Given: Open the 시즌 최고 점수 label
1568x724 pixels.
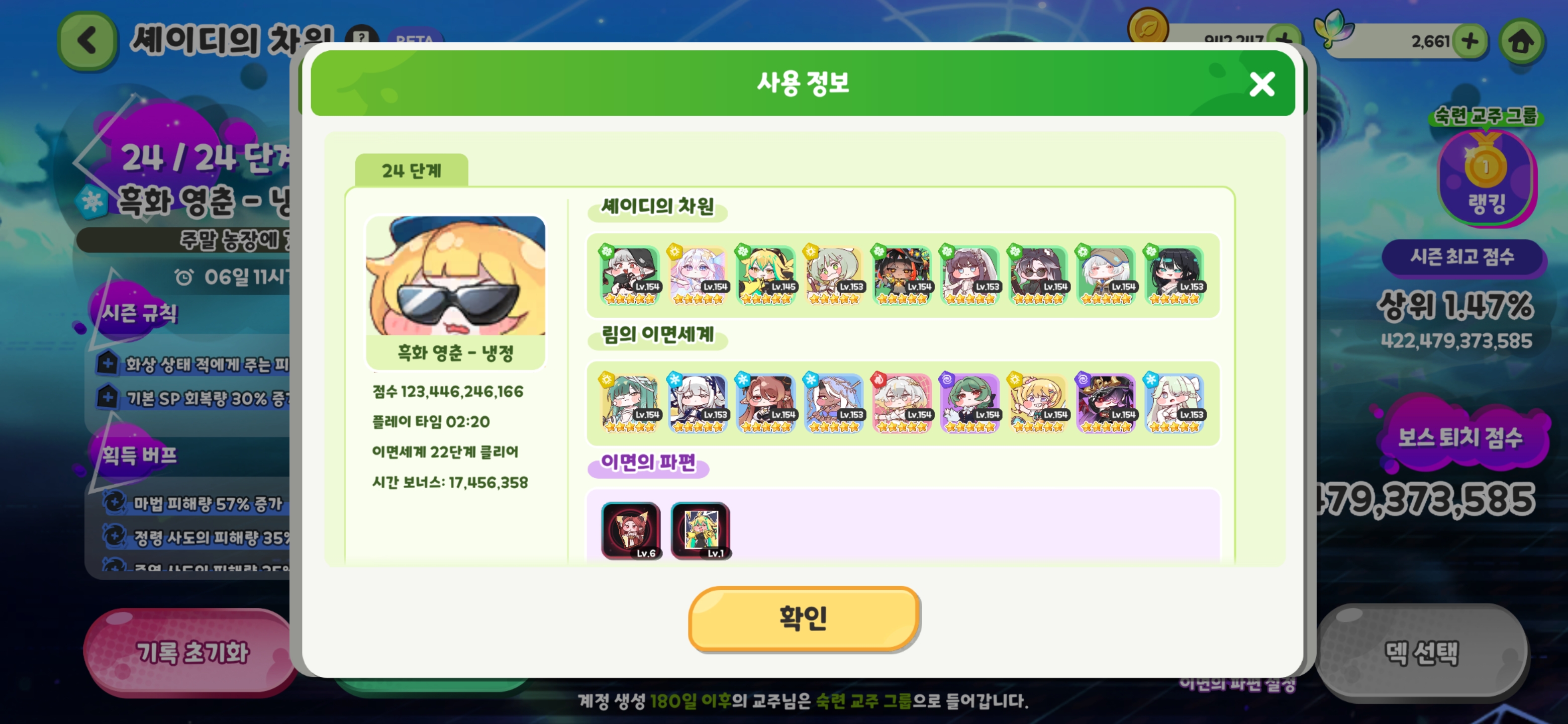Looking at the screenshot, I should pyautogui.click(x=1462, y=257).
